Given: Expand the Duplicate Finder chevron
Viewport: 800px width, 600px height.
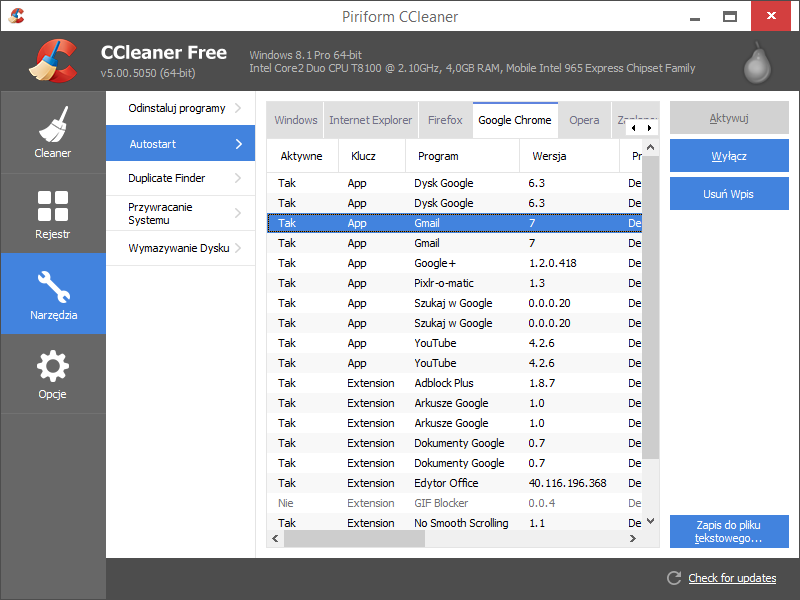Looking at the screenshot, I should click(x=238, y=178).
